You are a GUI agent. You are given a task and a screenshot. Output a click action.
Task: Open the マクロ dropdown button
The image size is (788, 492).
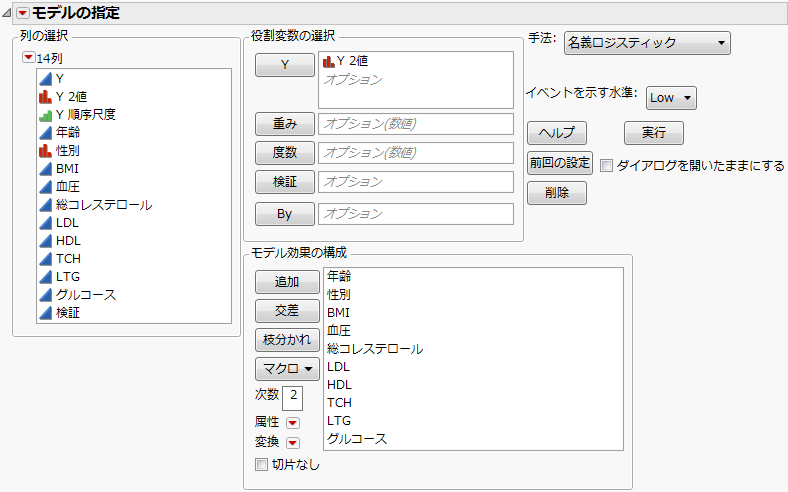(287, 368)
